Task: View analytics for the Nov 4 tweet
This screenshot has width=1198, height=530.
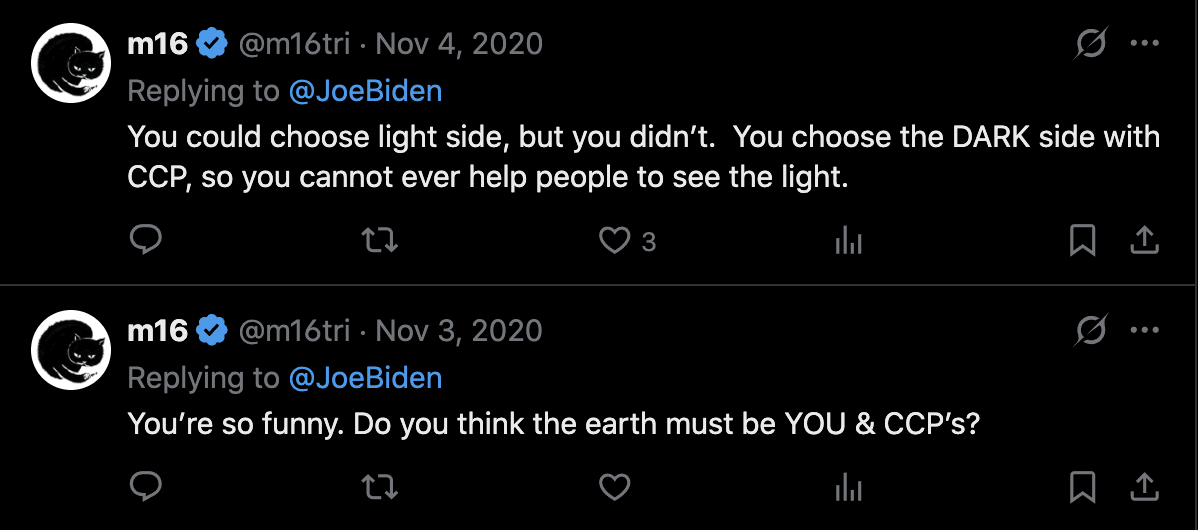Action: click(848, 240)
